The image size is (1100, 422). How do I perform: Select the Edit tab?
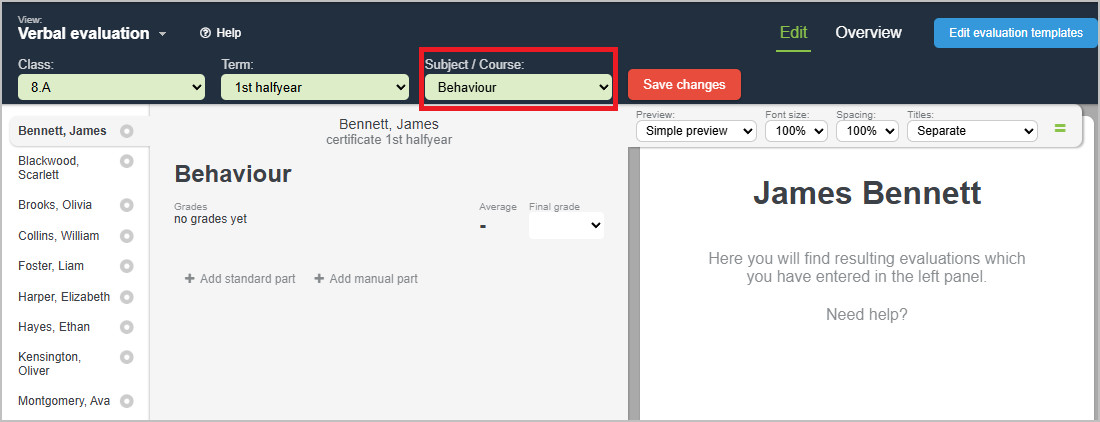tap(793, 33)
